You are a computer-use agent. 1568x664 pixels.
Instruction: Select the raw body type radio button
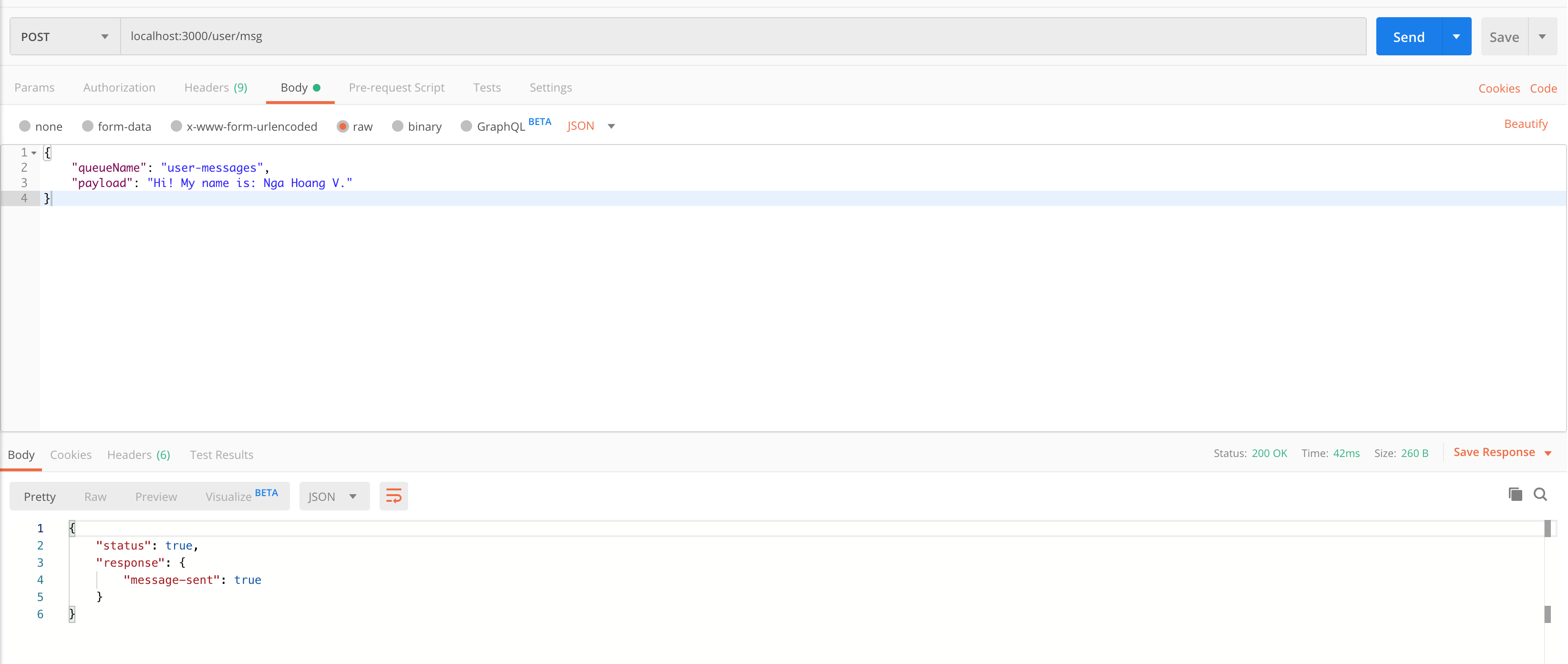pos(343,126)
